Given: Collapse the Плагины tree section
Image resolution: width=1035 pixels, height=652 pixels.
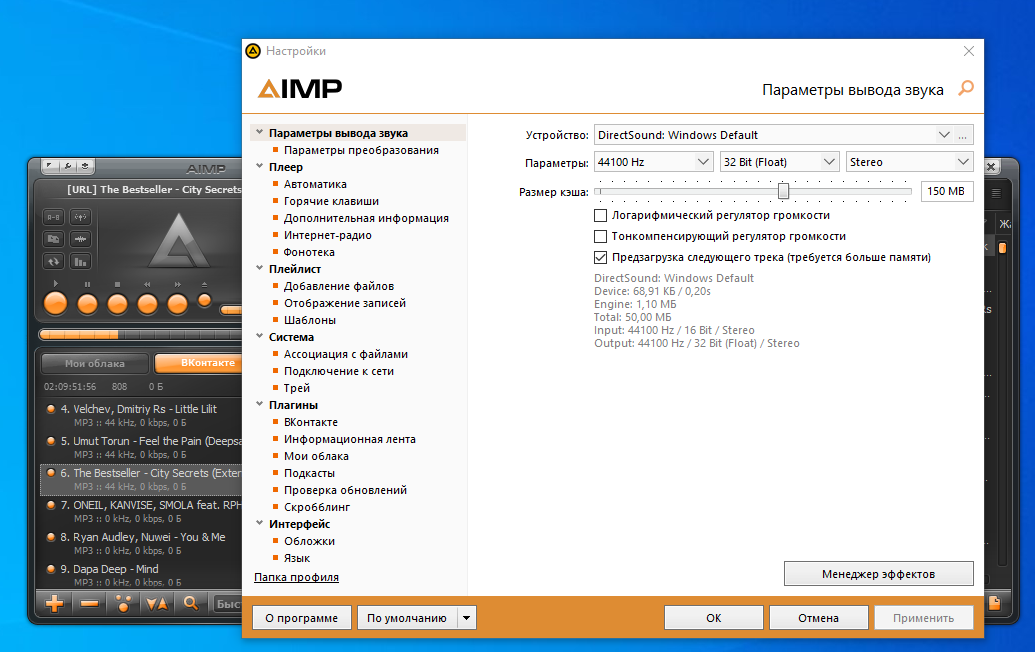Looking at the screenshot, I should coord(259,404).
